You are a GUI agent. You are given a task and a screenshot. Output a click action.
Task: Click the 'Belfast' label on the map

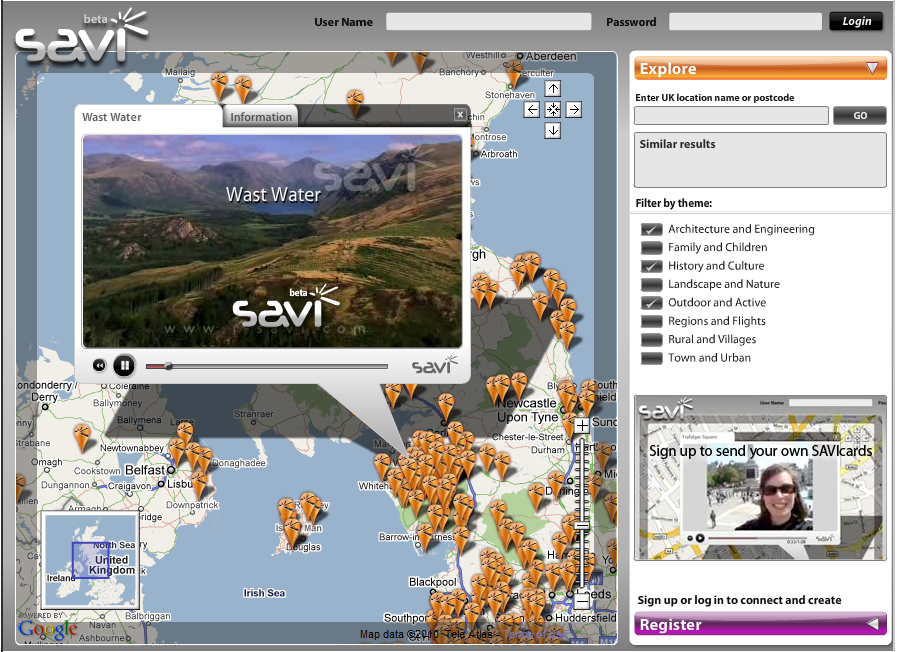point(145,470)
